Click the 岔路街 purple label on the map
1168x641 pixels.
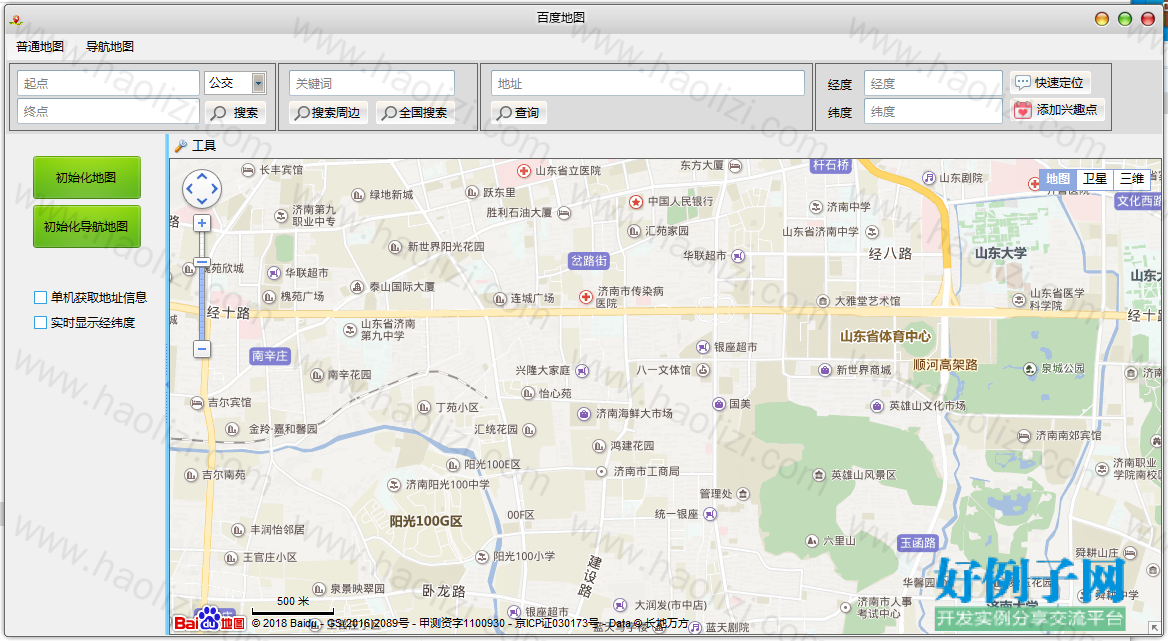point(589,261)
